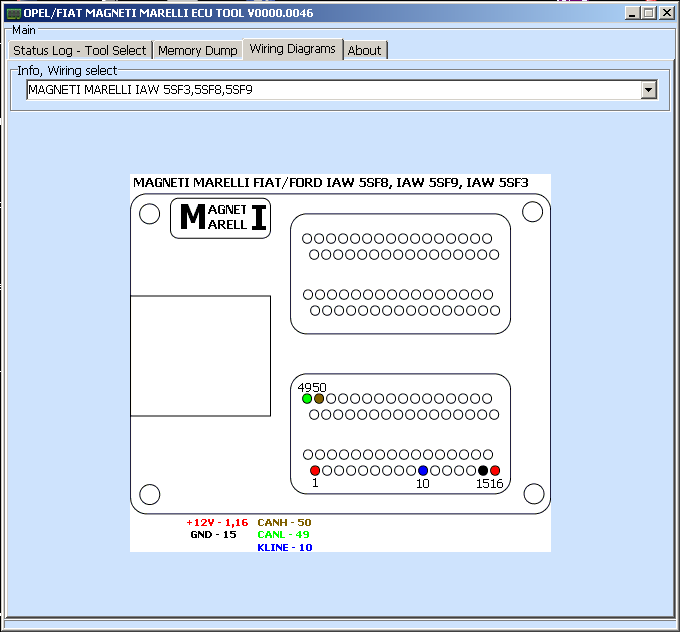Image resolution: width=680 pixels, height=632 pixels.
Task: Open the Memory Dump tab
Action: pos(198,50)
